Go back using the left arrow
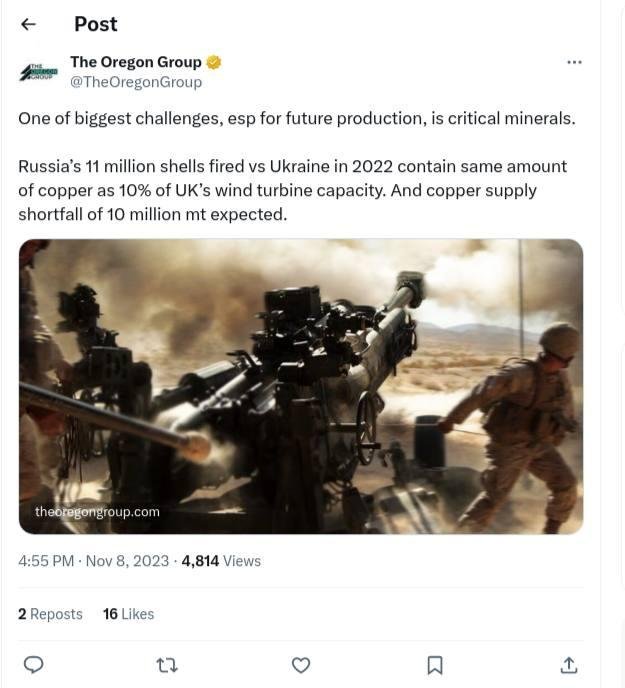This screenshot has height=688, width=625. (28, 24)
